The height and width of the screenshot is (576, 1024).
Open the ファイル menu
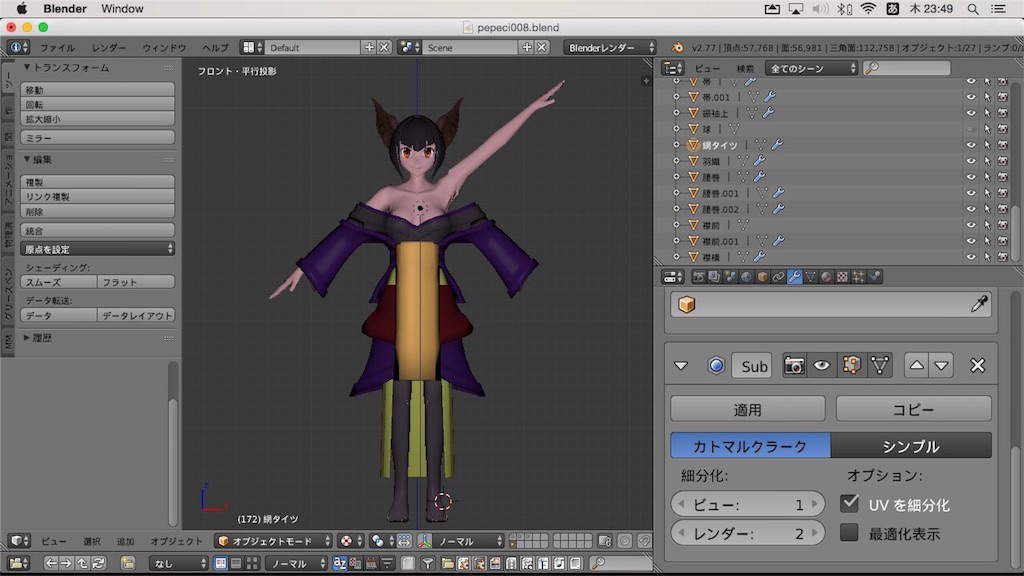[x=57, y=48]
